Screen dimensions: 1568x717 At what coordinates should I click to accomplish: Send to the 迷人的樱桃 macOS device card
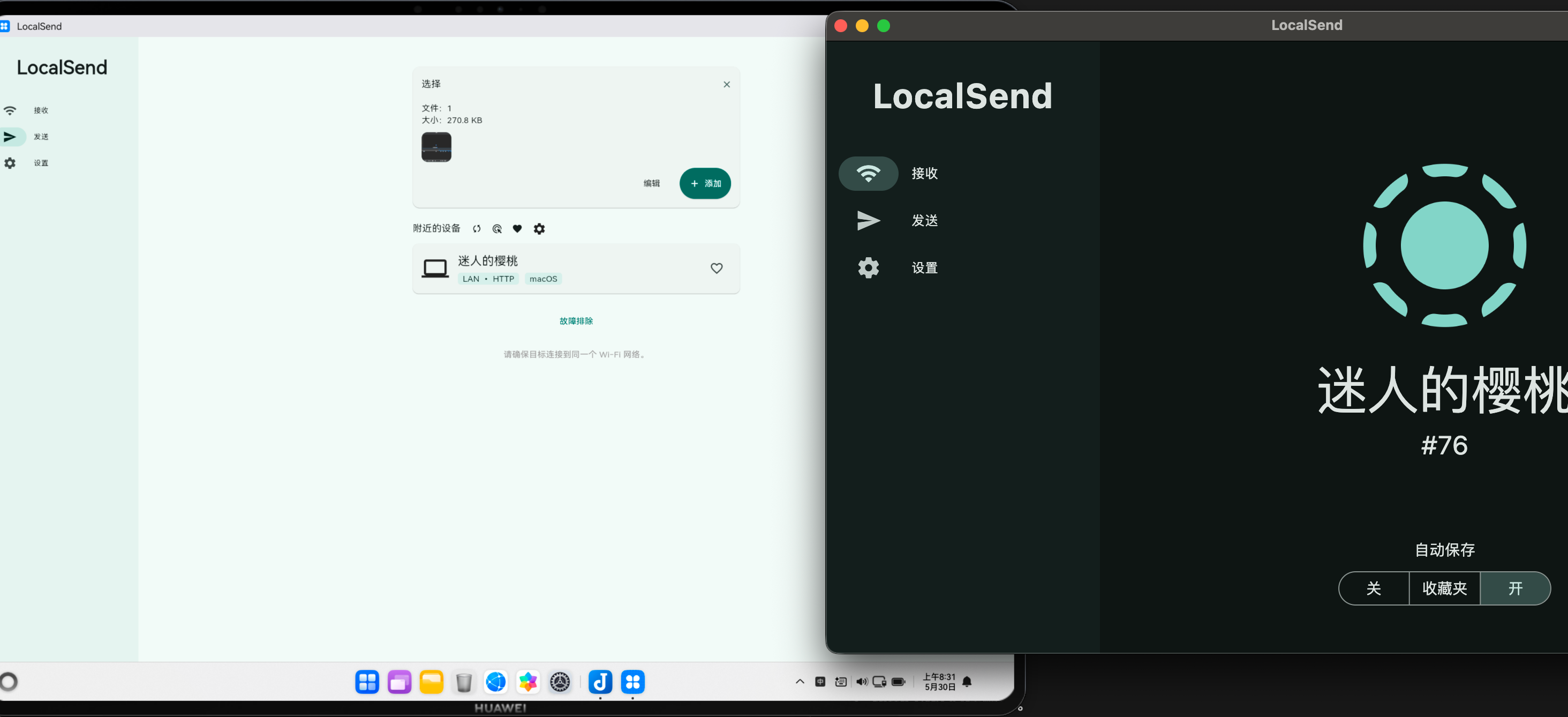pos(576,268)
